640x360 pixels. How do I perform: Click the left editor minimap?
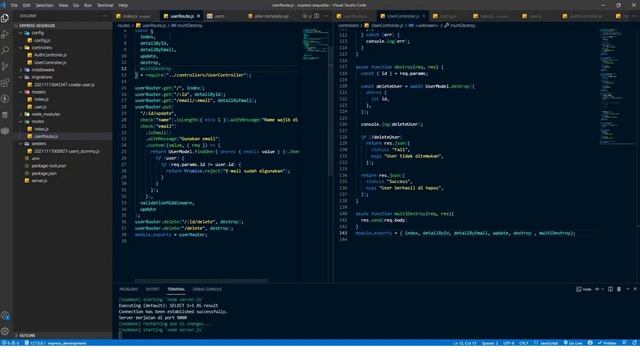[315, 43]
